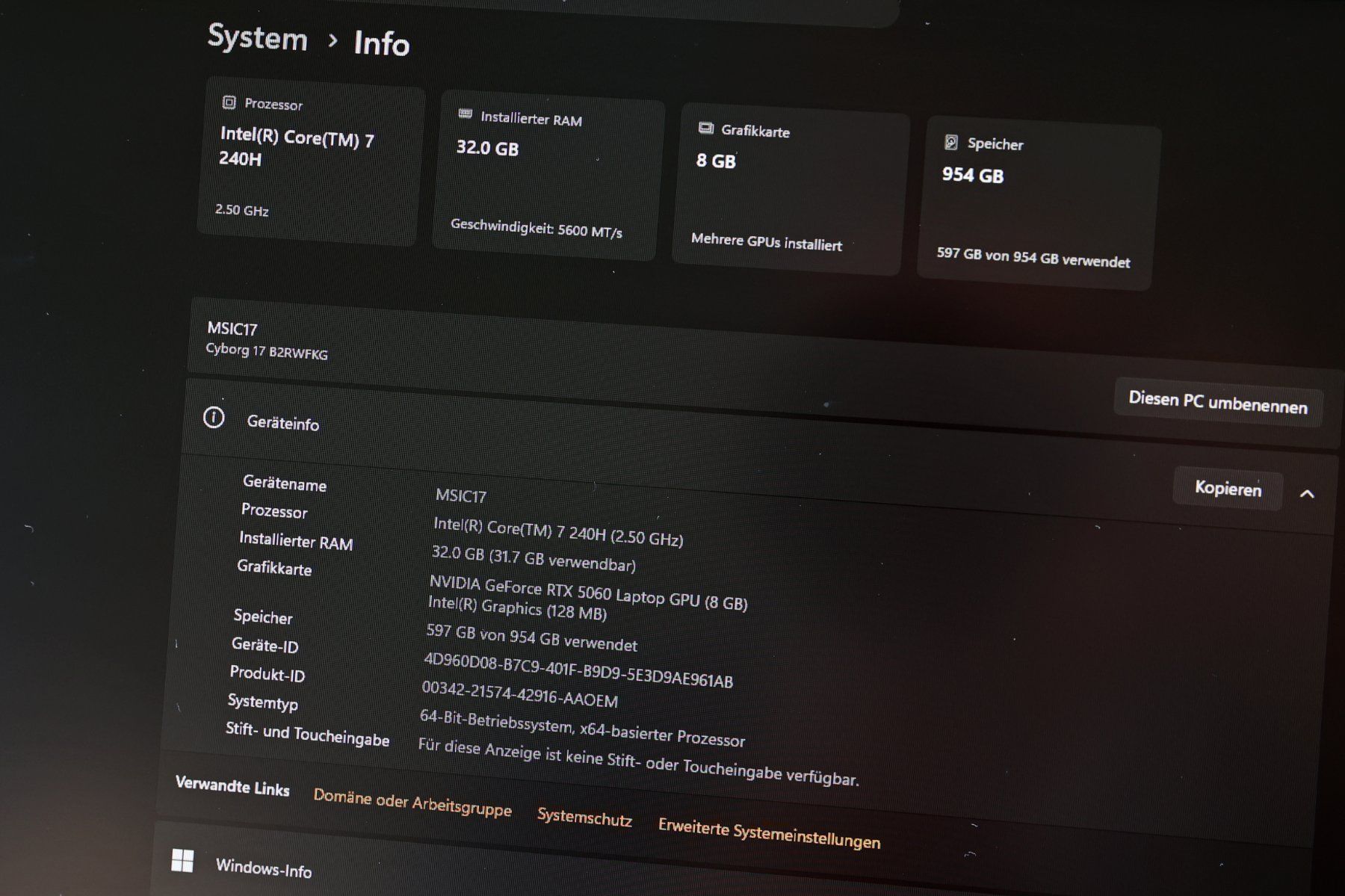Click the Stift- und Toucheingabe label
Viewport: 1345px width, 896px height.
click(x=307, y=734)
